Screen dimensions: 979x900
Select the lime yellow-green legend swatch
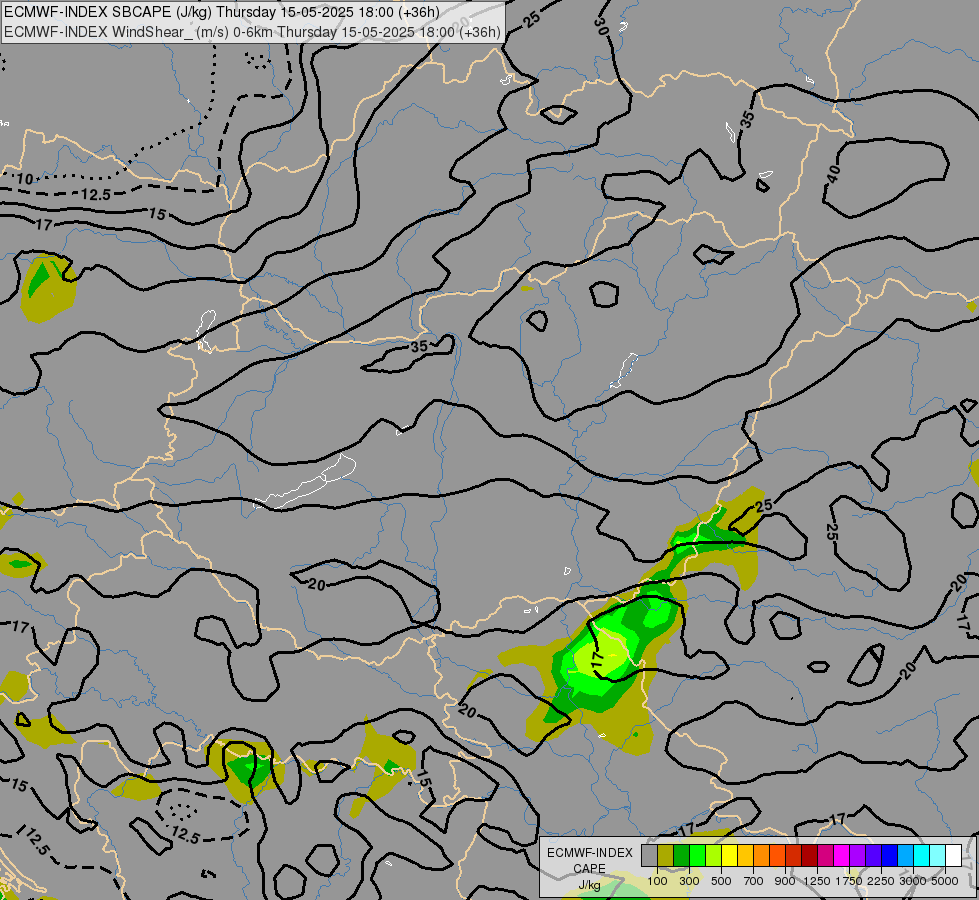coord(714,855)
